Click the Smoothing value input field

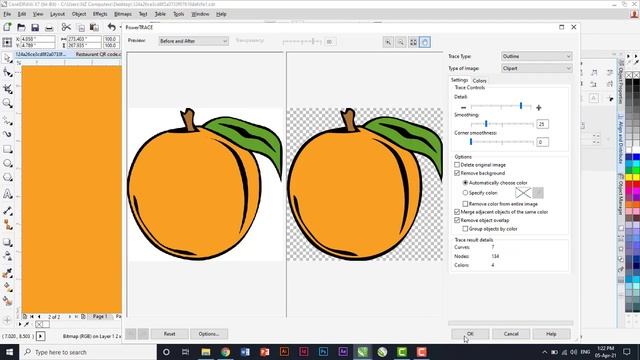(542, 124)
